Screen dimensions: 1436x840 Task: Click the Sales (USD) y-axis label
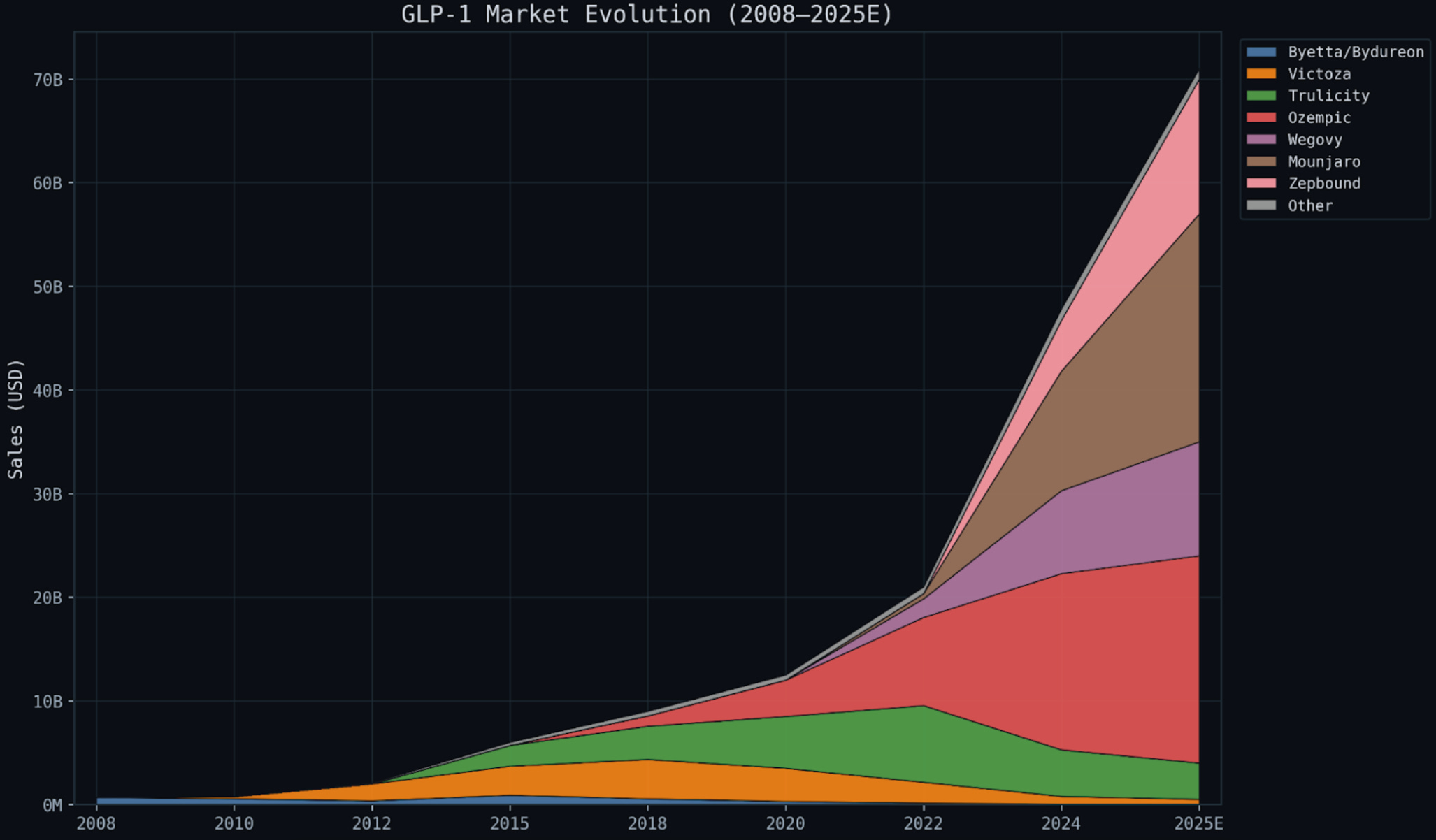pyautogui.click(x=15, y=419)
